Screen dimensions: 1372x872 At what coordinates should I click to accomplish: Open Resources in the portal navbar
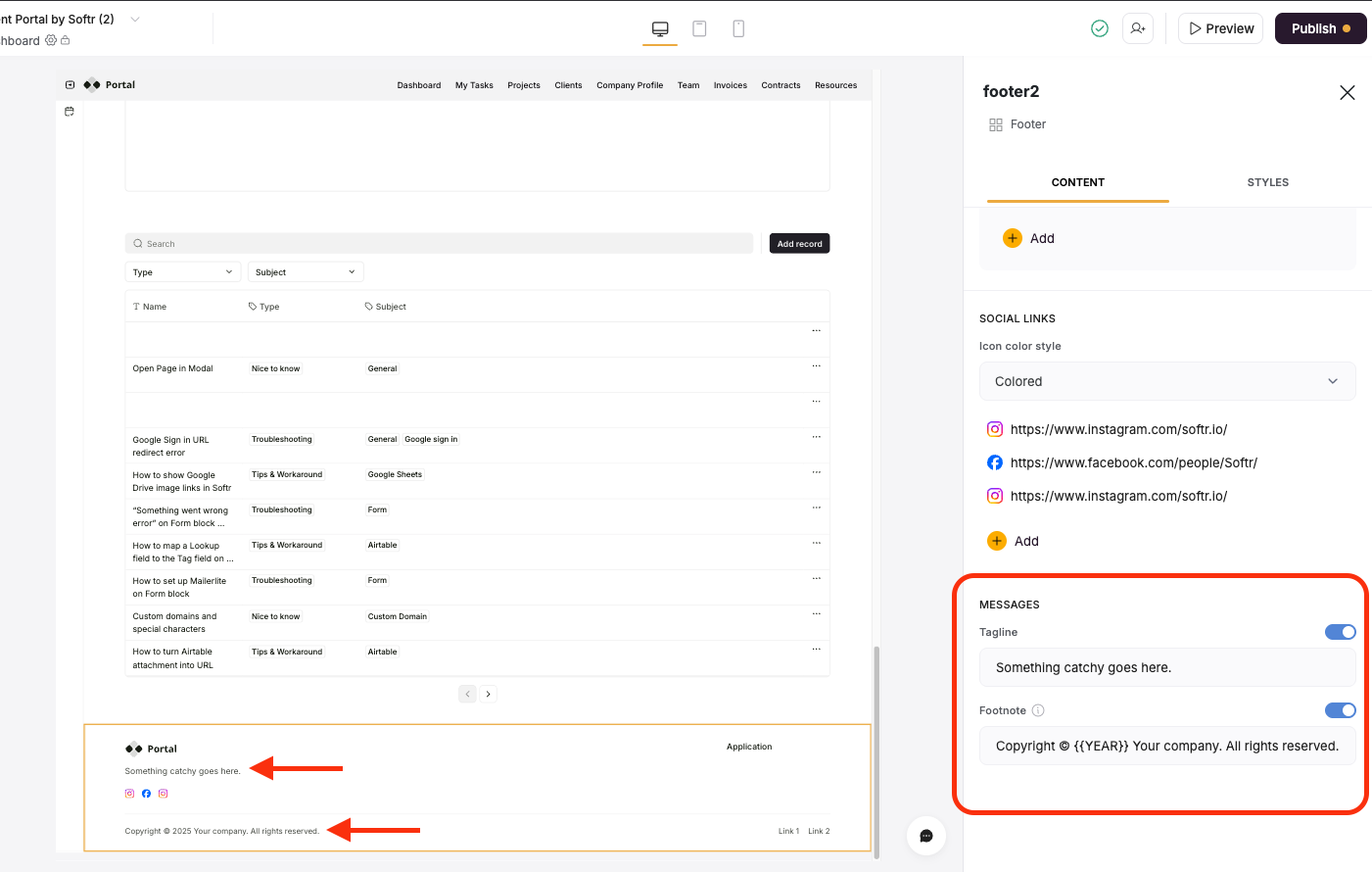pyautogui.click(x=836, y=85)
